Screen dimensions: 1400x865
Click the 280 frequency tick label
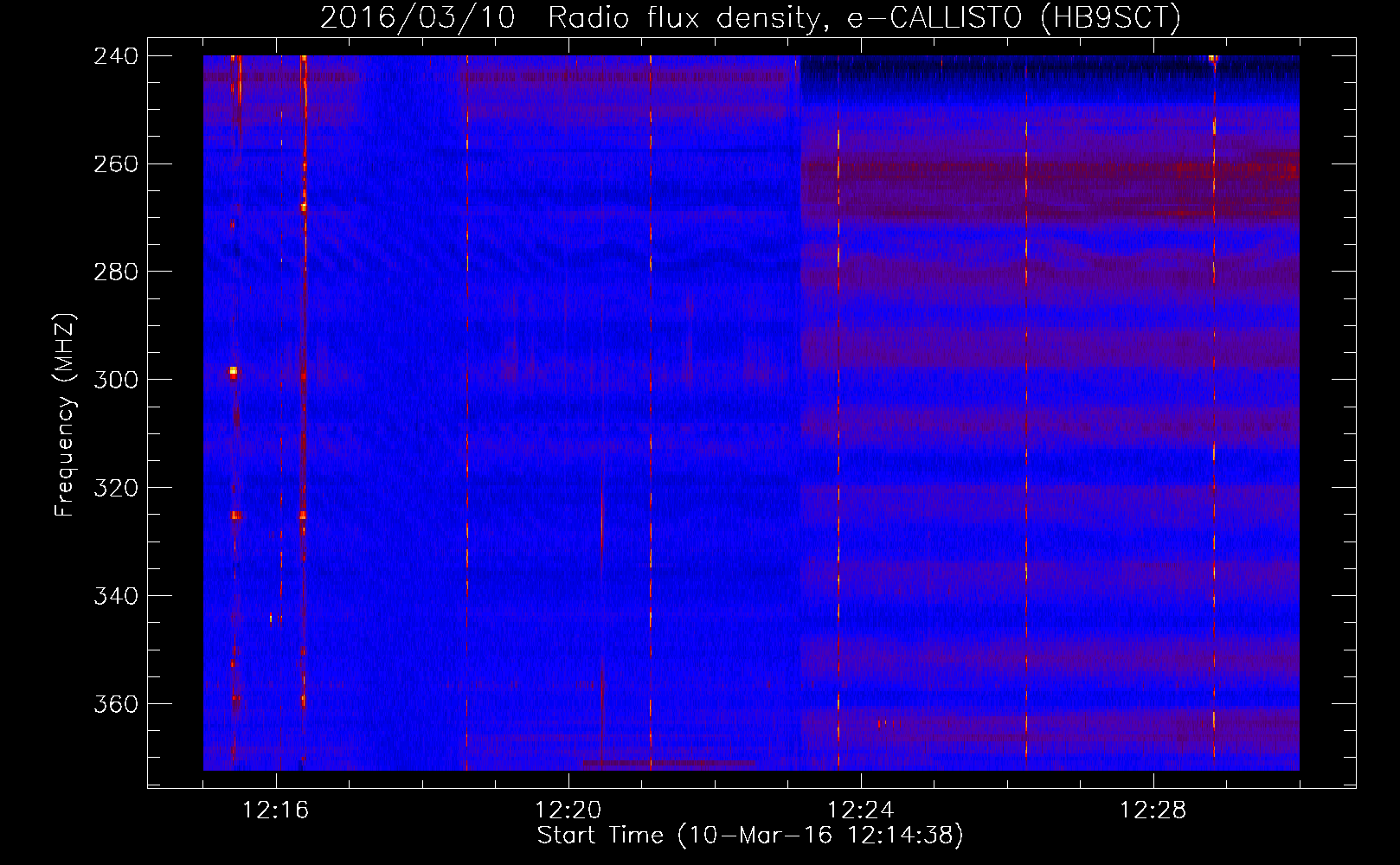click(116, 272)
